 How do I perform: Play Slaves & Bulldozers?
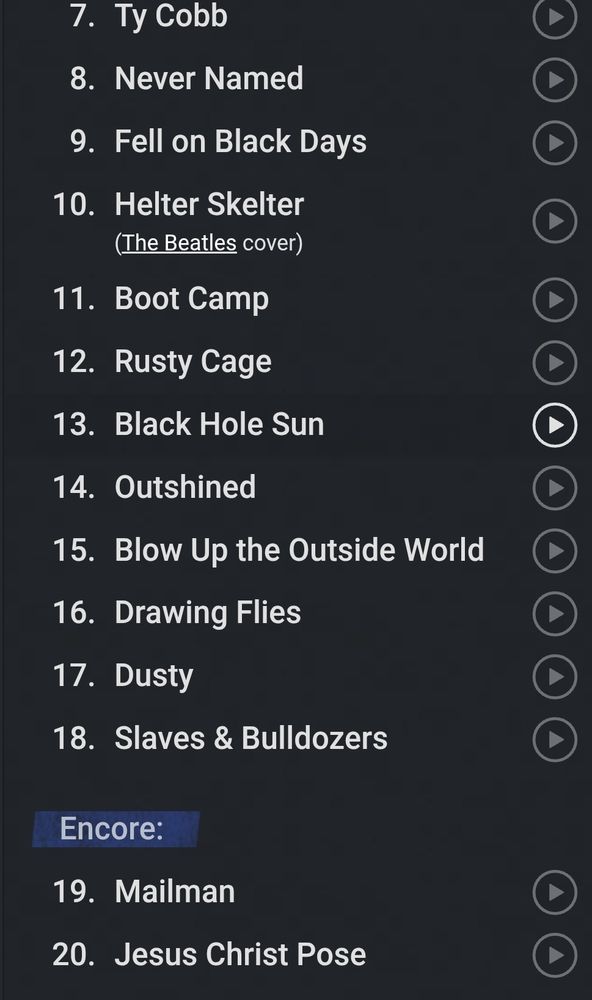[x=554, y=740]
